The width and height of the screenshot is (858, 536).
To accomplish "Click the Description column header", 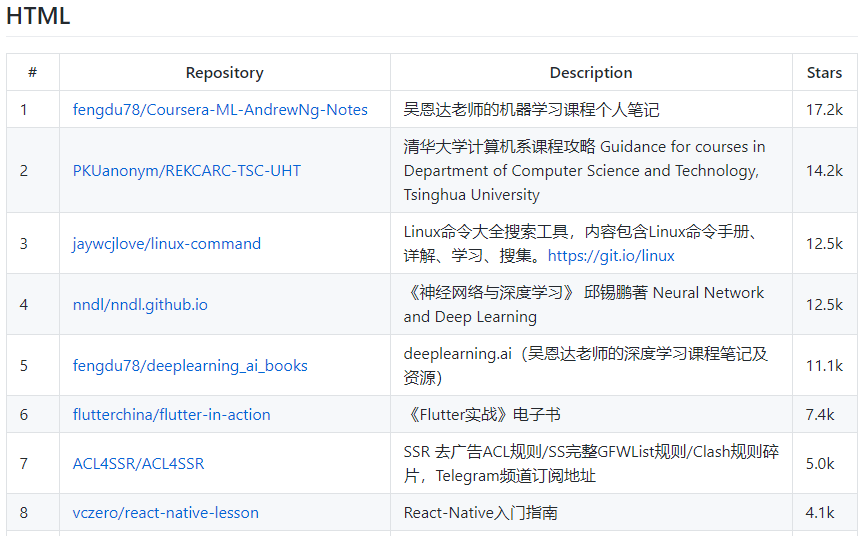I will point(591,73).
